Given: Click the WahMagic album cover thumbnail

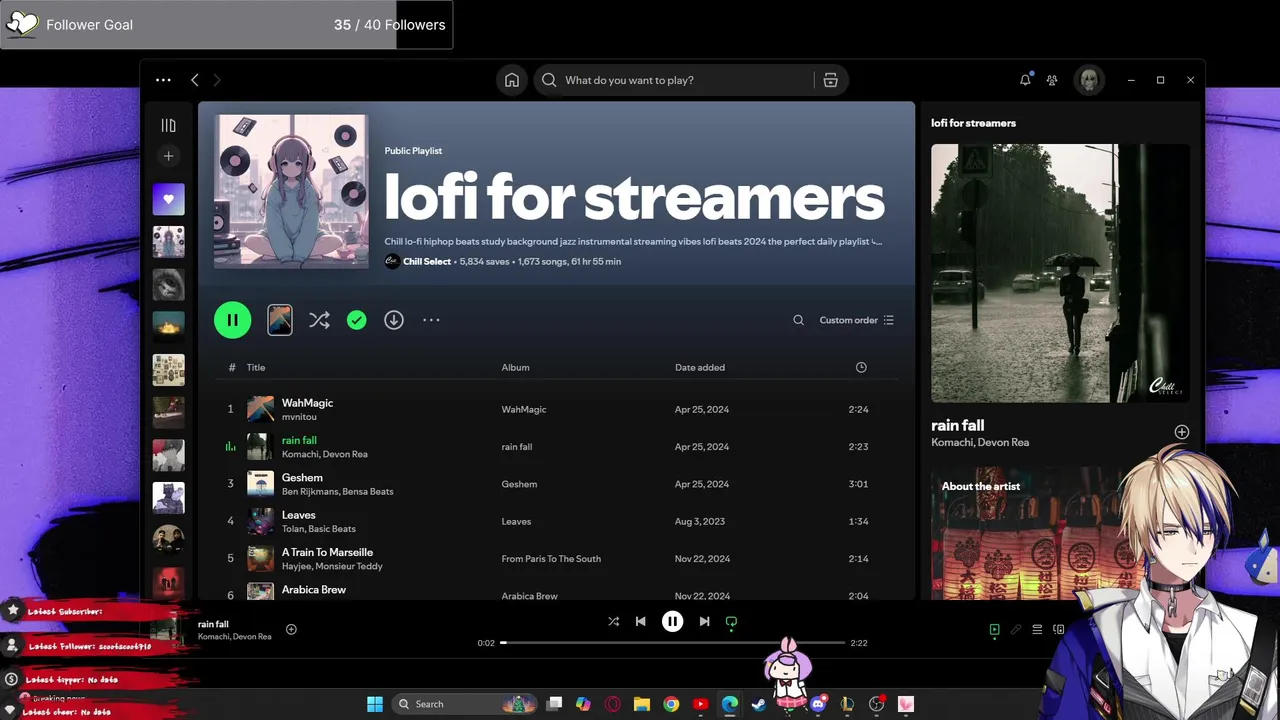Looking at the screenshot, I should 260,409.
